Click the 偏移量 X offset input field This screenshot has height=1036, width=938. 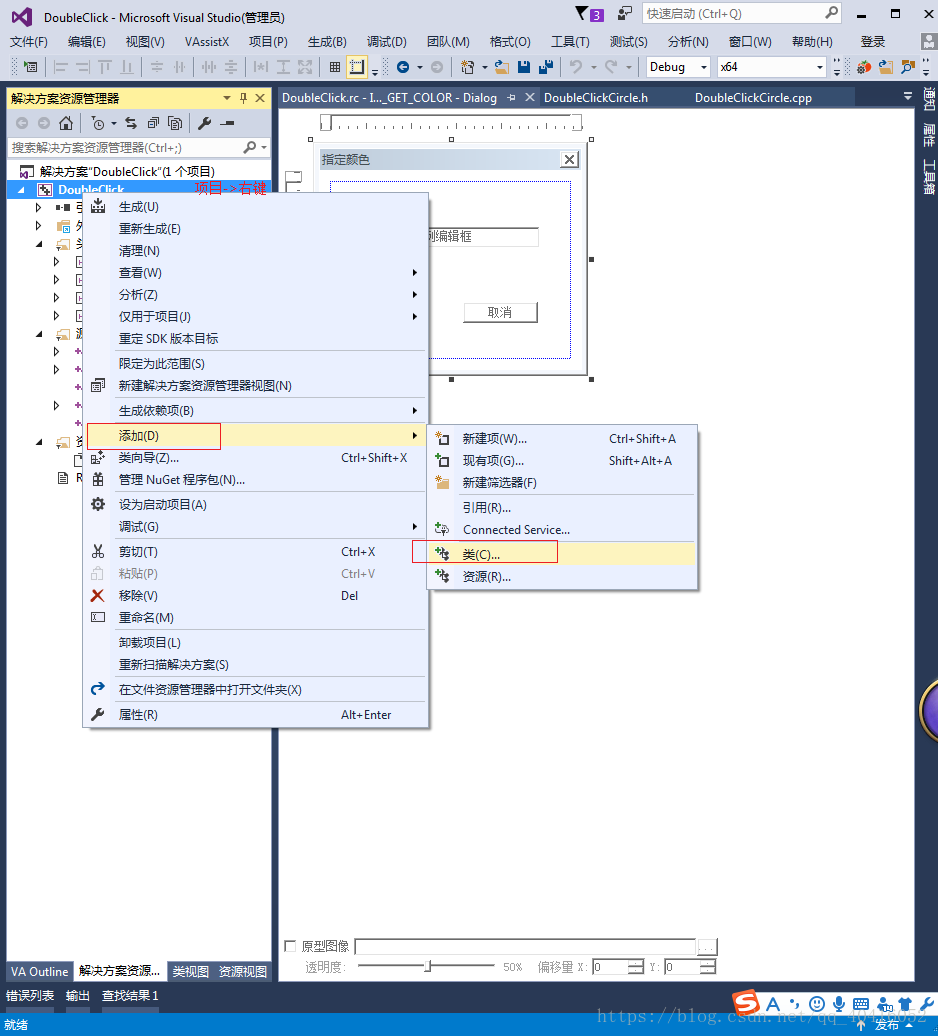609,967
